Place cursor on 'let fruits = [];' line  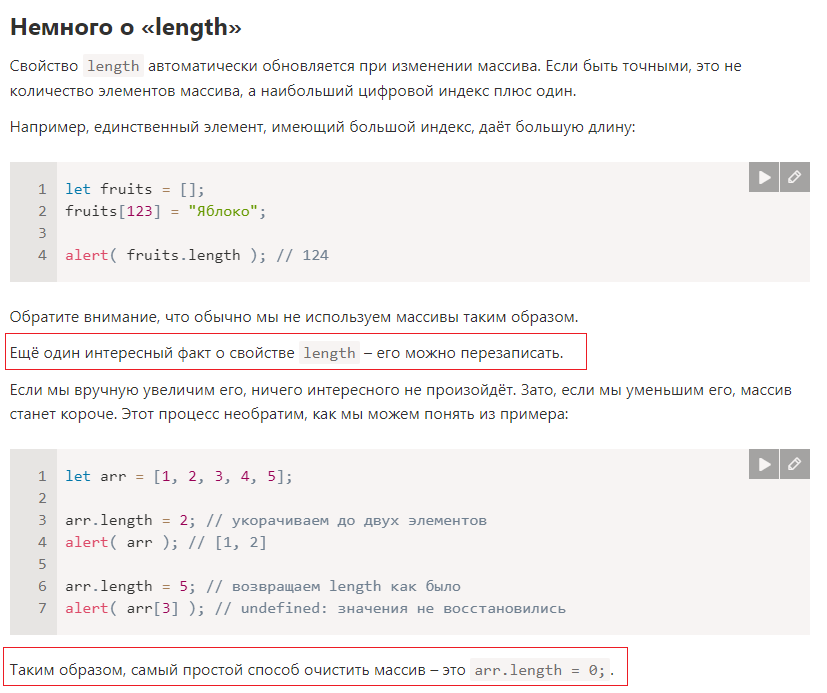coord(134,189)
